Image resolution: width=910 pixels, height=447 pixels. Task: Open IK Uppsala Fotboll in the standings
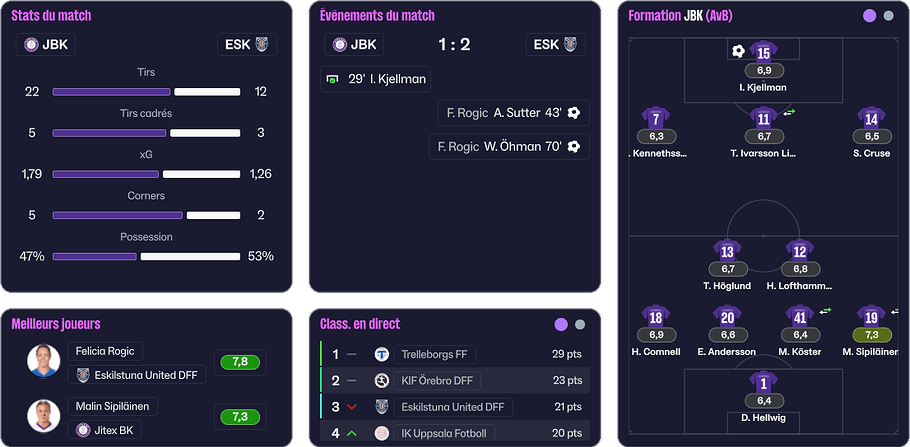point(444,433)
